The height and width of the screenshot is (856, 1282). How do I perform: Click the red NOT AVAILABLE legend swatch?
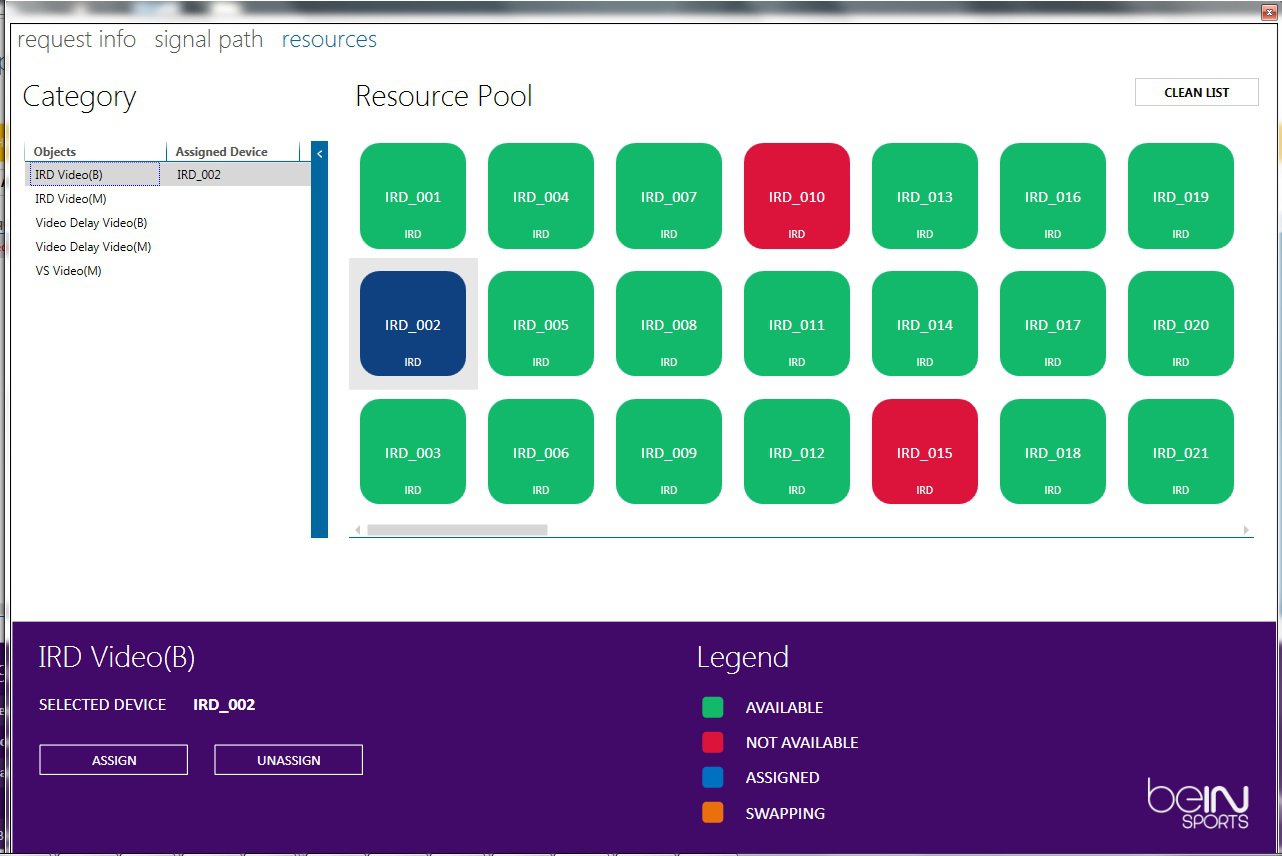[x=713, y=743]
